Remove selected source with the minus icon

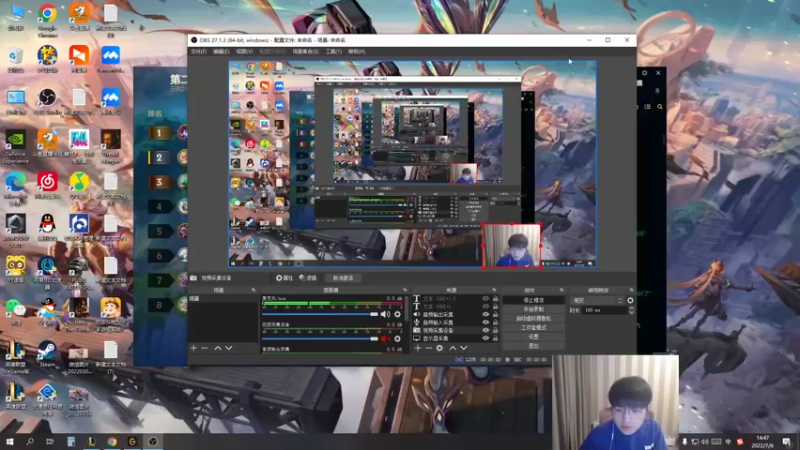pyautogui.click(x=429, y=348)
